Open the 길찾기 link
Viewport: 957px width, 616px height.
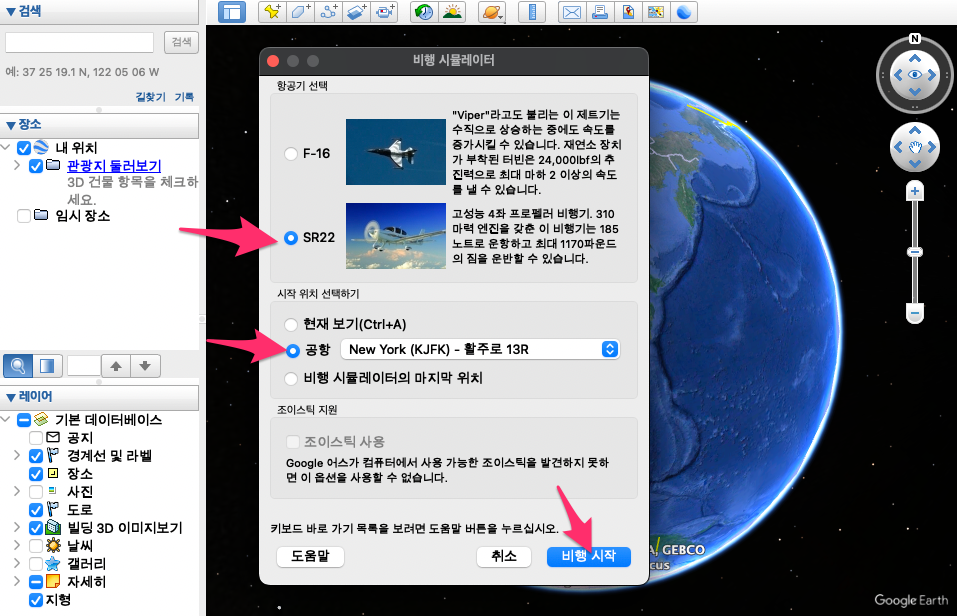(150, 96)
